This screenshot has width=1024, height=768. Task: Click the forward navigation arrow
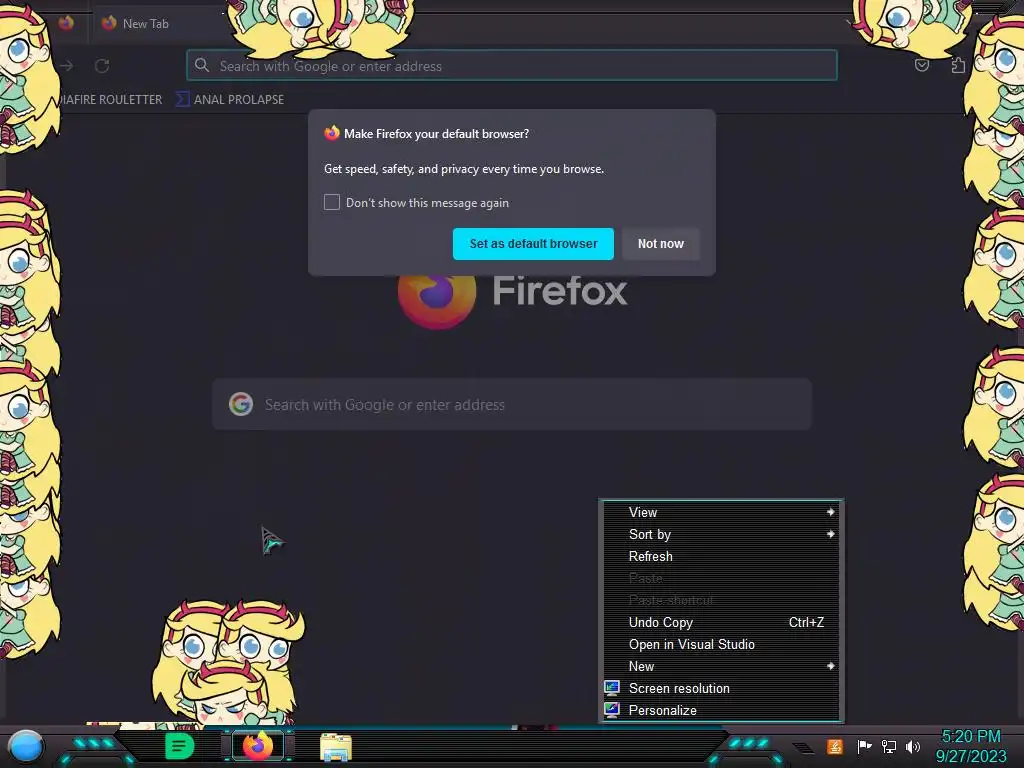67,65
